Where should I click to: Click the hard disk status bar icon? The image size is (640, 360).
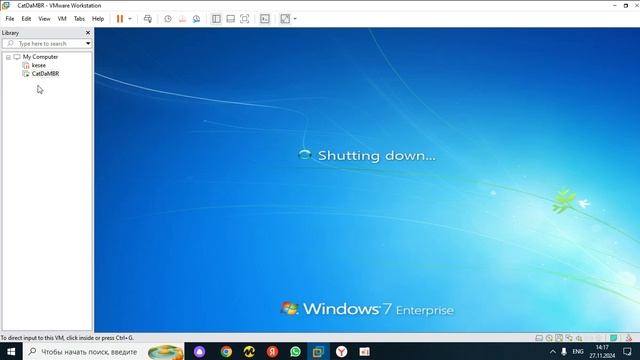tap(539, 338)
